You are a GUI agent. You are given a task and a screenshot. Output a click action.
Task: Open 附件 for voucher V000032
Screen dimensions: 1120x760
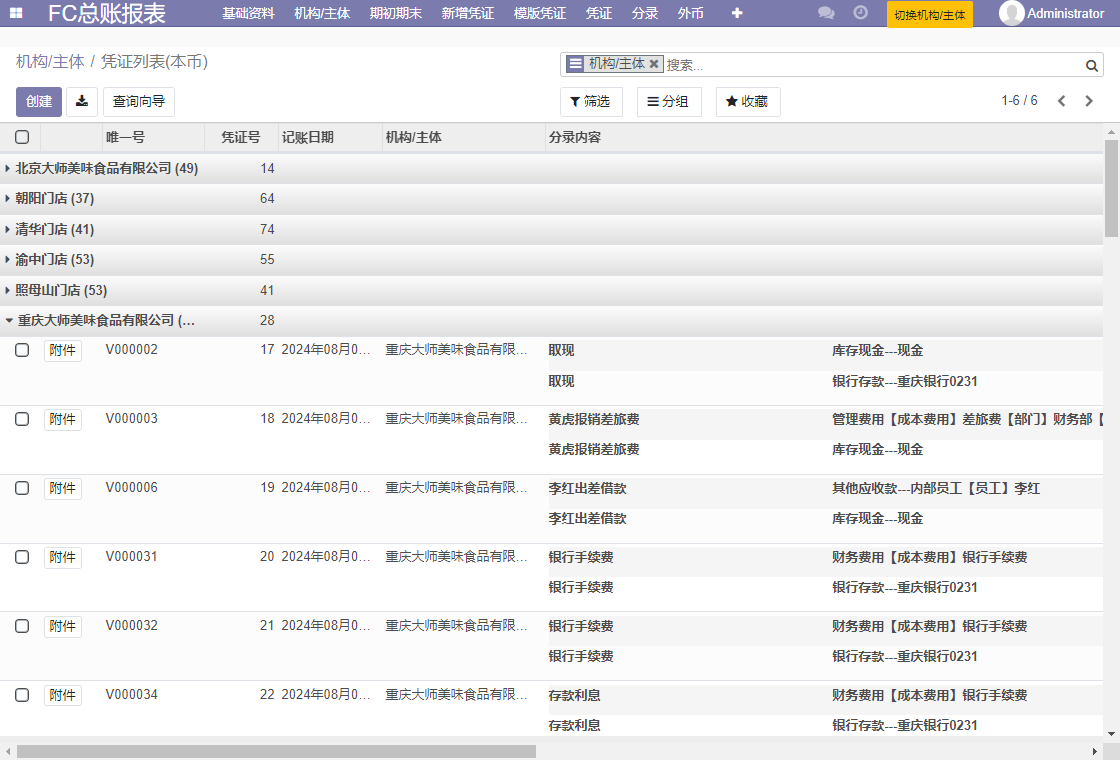pos(63,626)
